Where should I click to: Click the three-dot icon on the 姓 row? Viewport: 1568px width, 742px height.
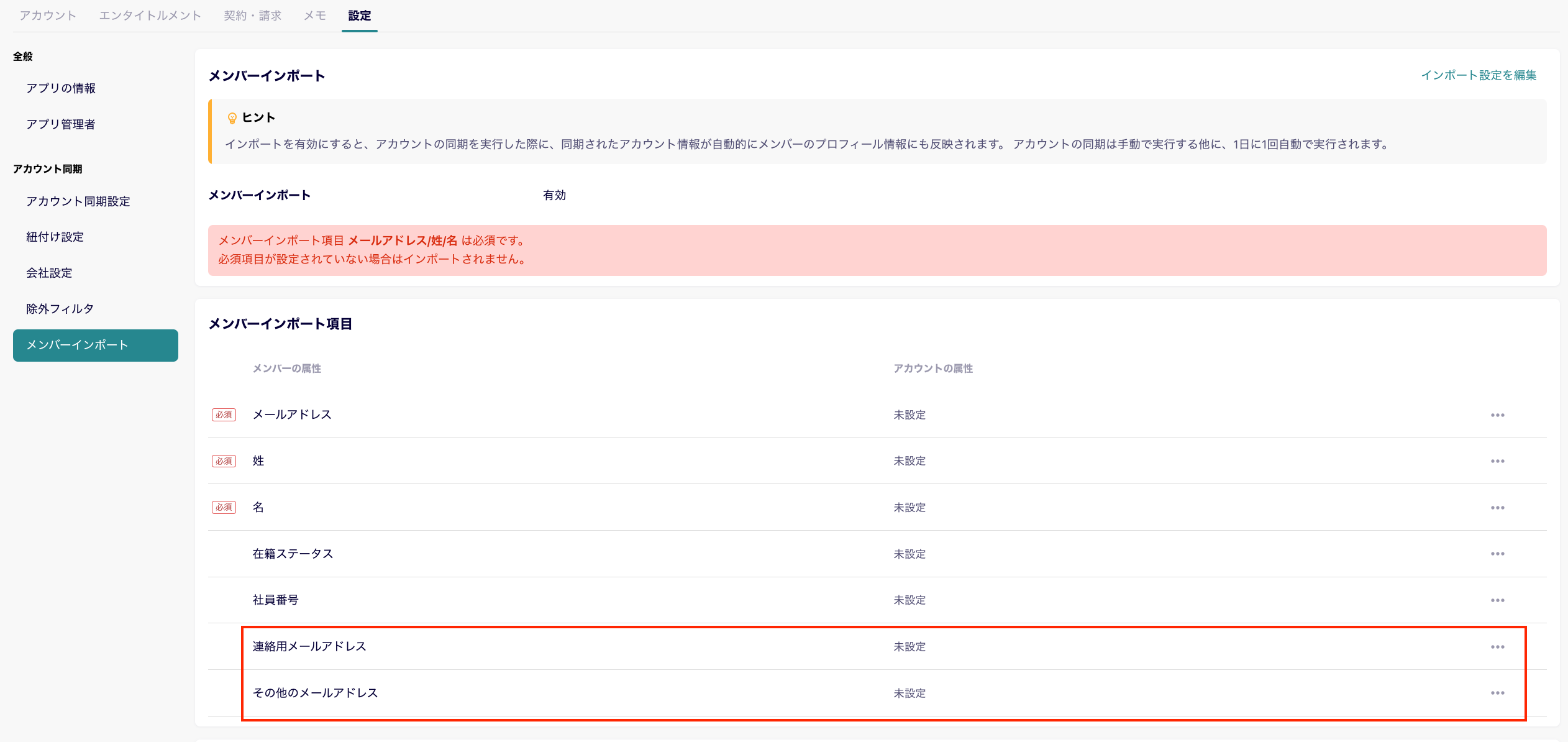coord(1498,460)
